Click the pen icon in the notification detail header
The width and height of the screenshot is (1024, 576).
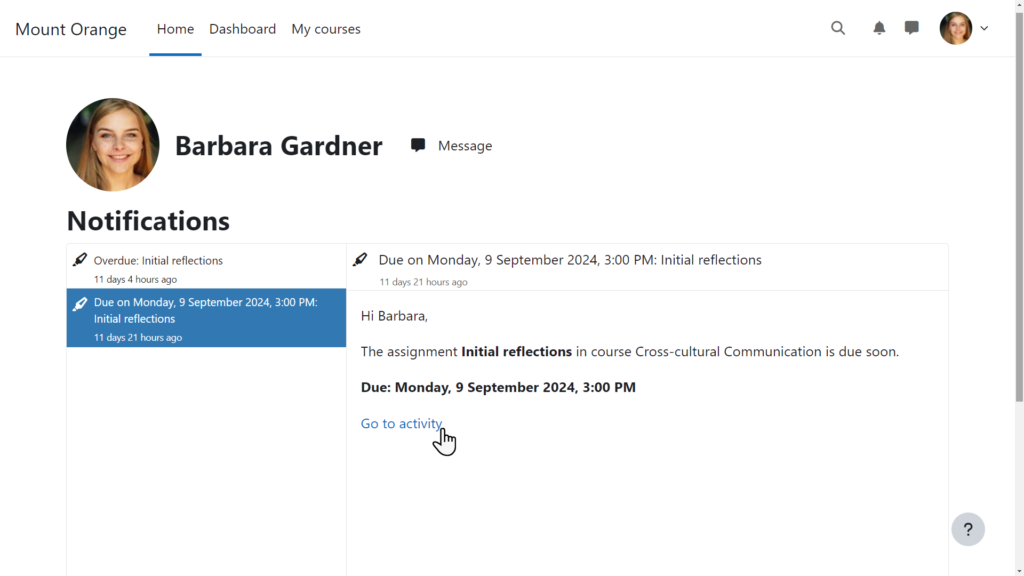[360, 258]
